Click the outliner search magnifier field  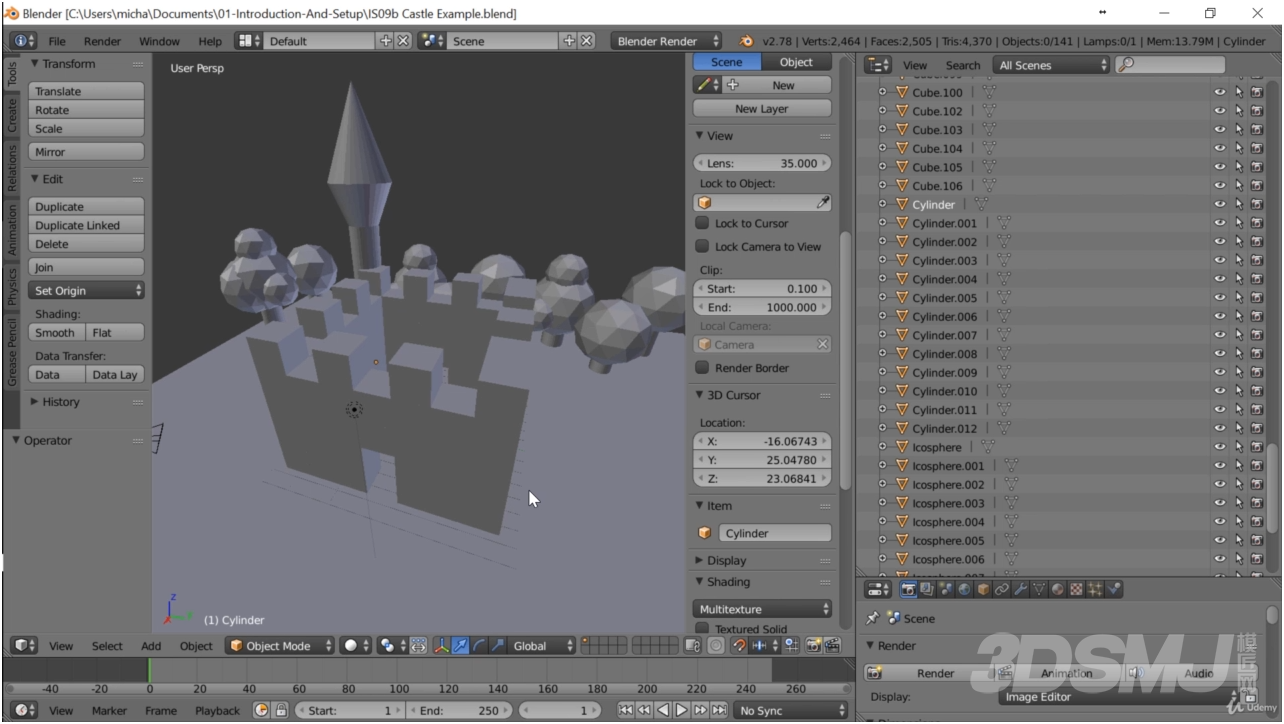[1171, 65]
